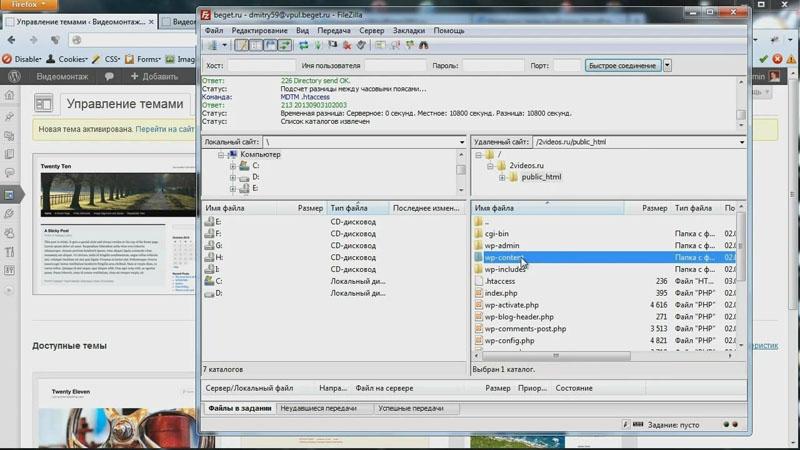Collapse the Компьютер tree node
Viewport: 800px width, 450px height.
(x=221, y=155)
